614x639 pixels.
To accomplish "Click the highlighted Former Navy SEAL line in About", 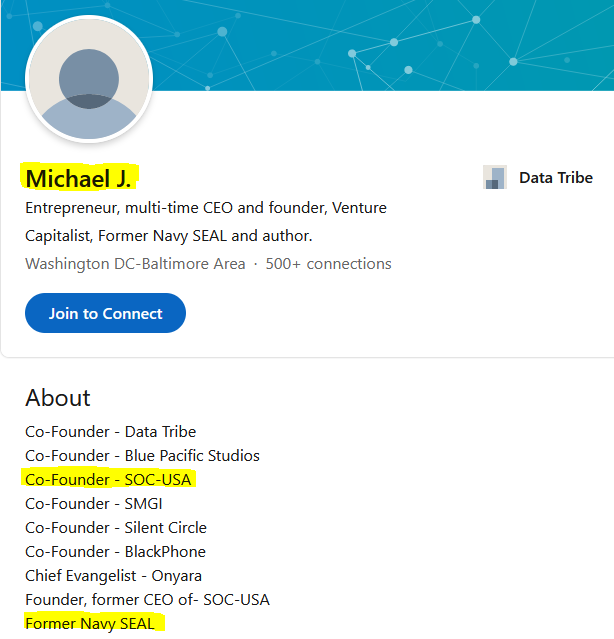I will pos(90,624).
